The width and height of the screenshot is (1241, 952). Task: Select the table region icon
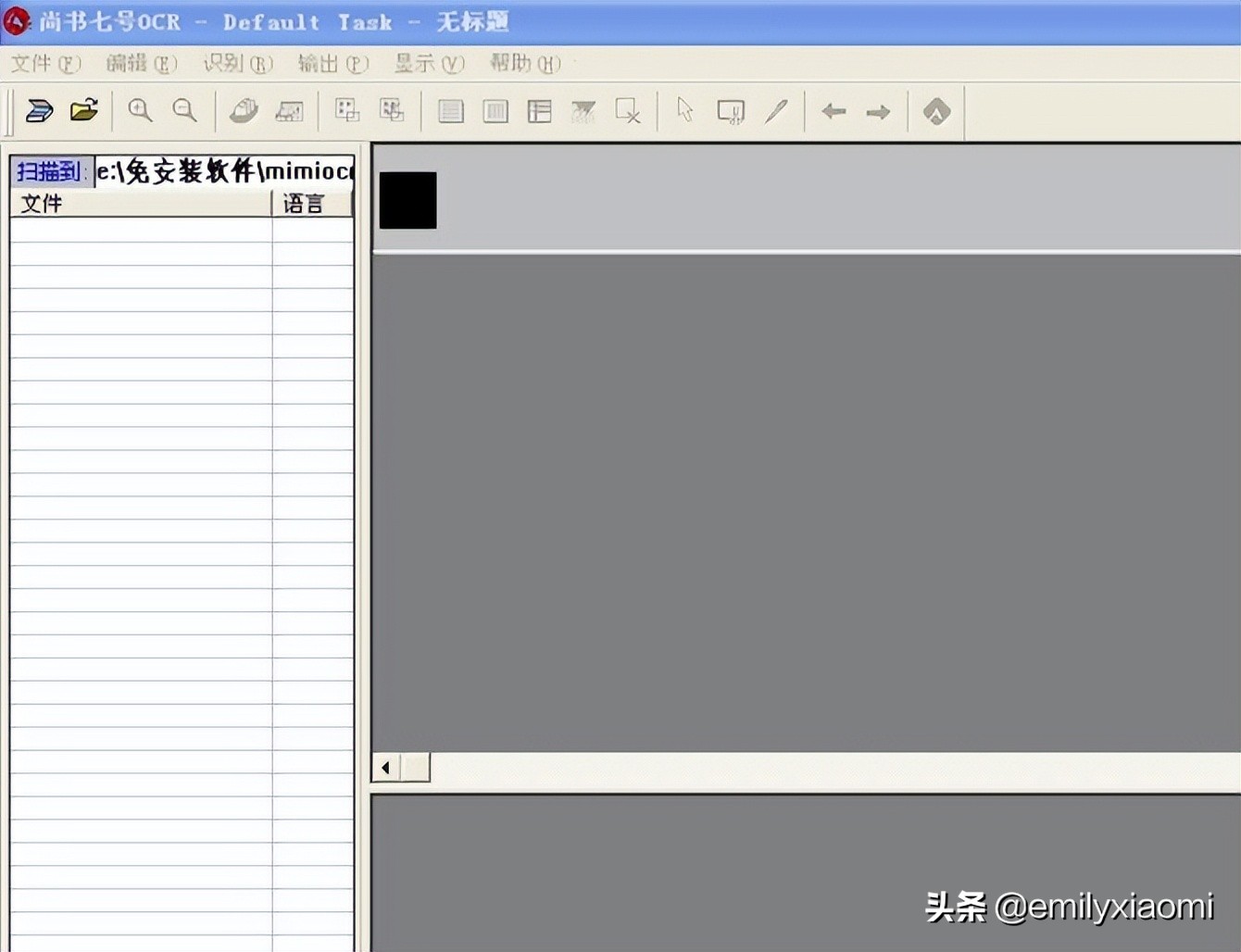(540, 112)
